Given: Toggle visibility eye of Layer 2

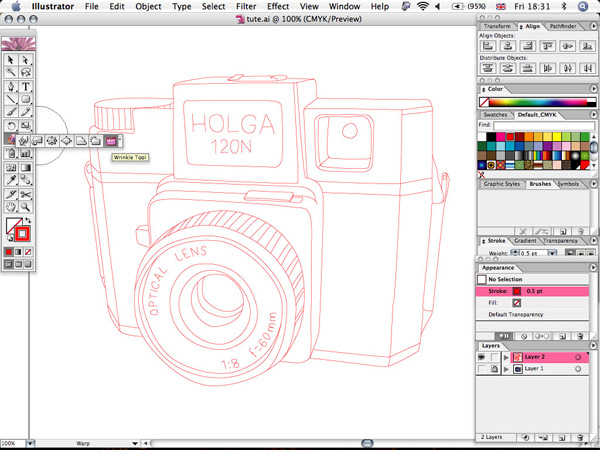Looking at the screenshot, I should (482, 357).
